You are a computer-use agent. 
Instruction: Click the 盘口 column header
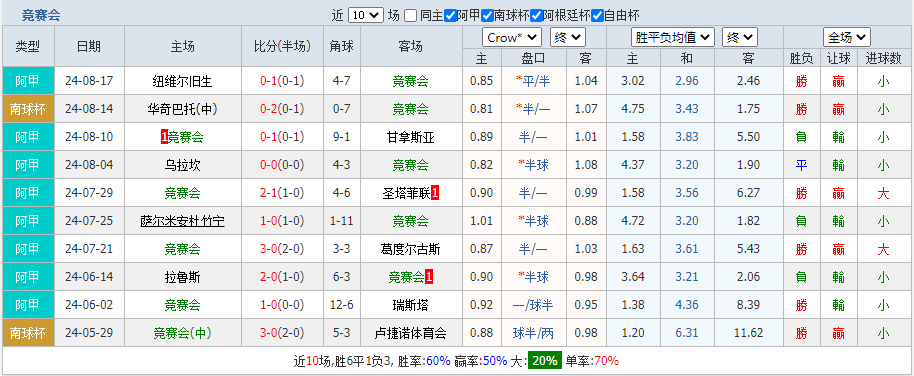533,58
